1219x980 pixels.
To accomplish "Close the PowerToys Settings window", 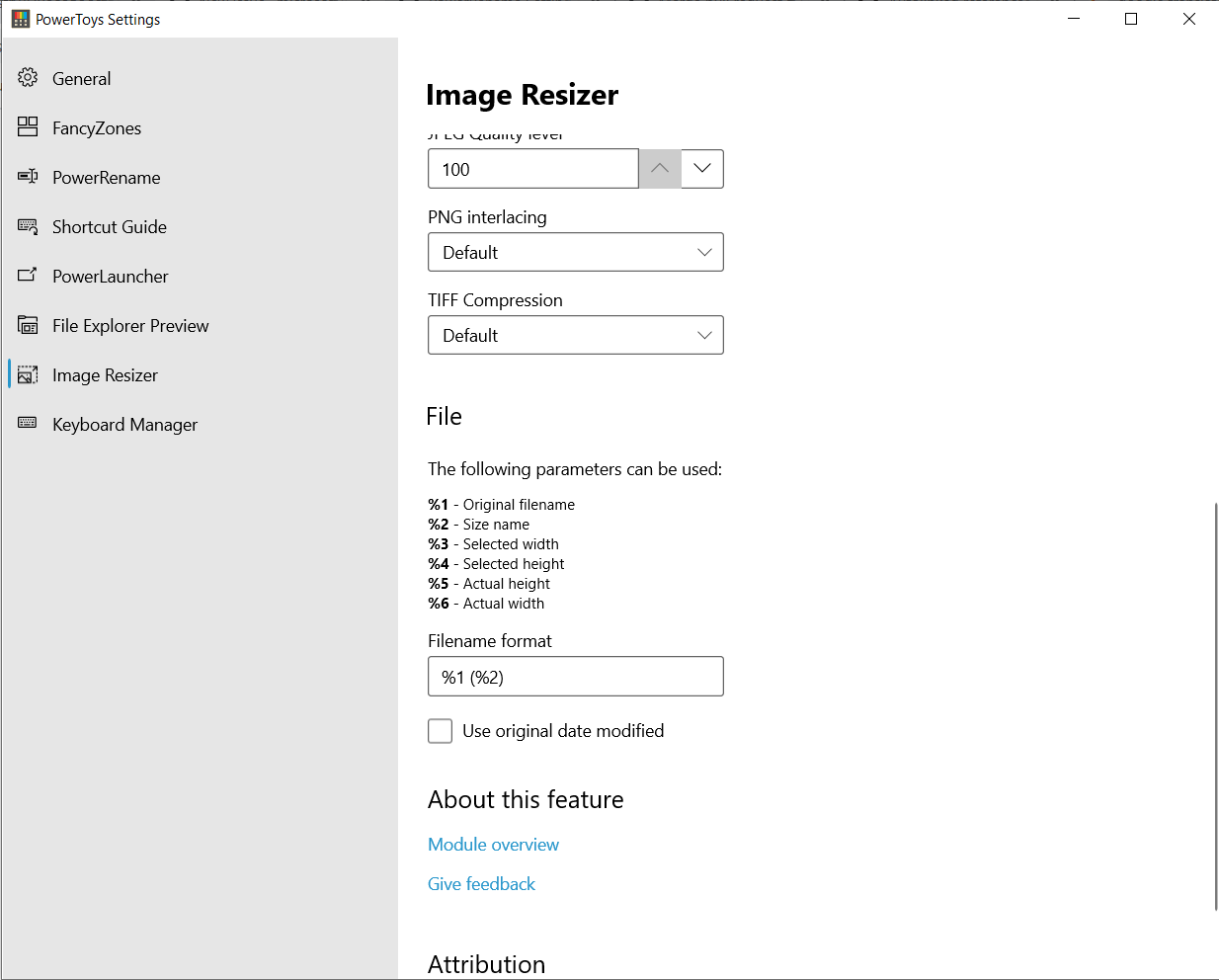I will [x=1189, y=19].
